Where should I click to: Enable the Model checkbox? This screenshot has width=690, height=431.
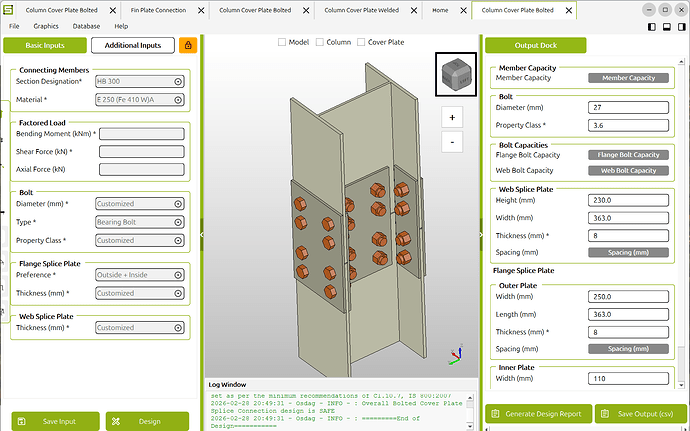282,42
